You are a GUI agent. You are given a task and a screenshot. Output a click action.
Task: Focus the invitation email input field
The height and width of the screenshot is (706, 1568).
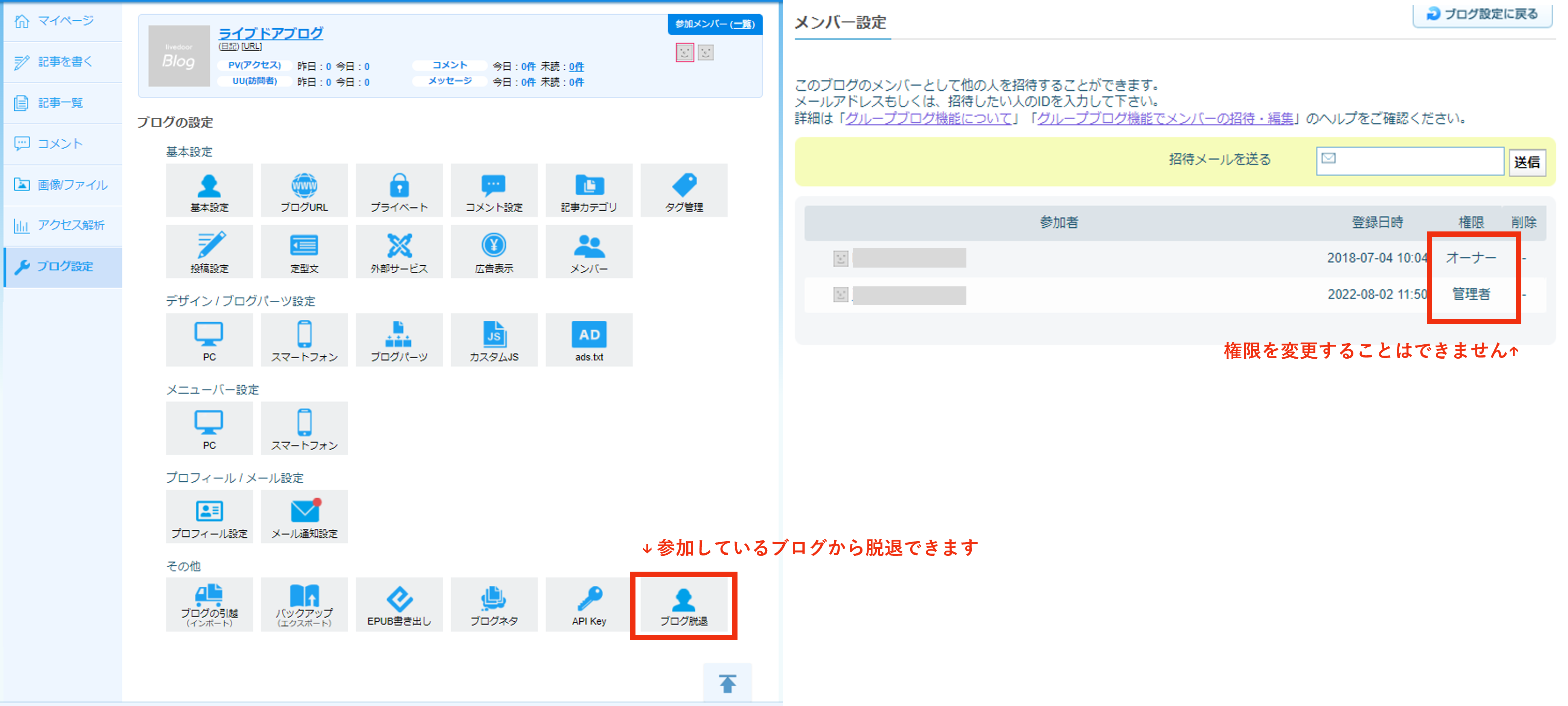[1410, 161]
